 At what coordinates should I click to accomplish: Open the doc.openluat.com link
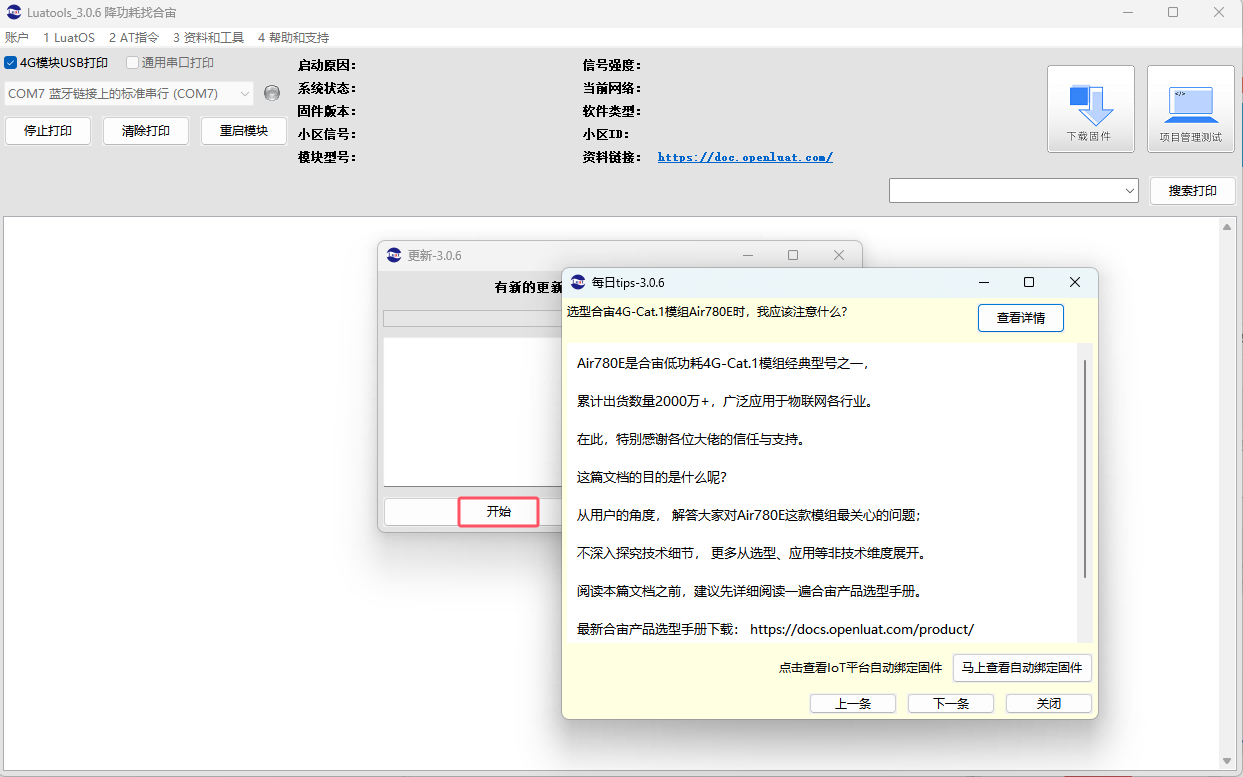click(745, 157)
